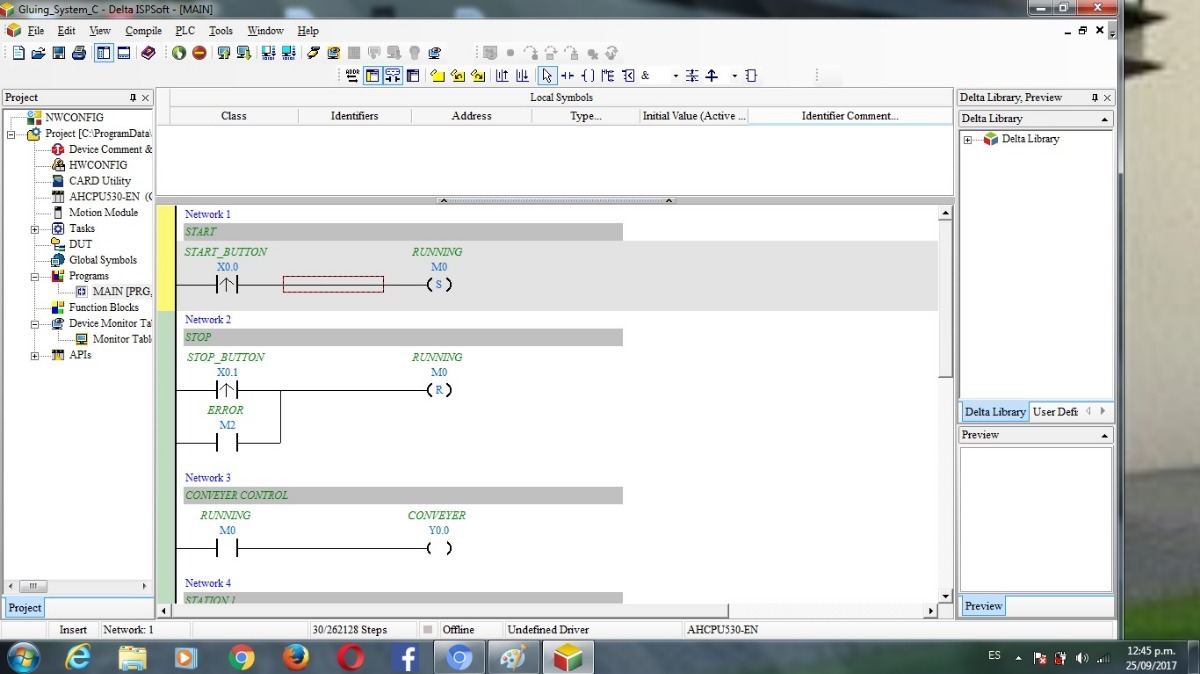
Task: Collapse the Programs tree node
Action: point(35,276)
